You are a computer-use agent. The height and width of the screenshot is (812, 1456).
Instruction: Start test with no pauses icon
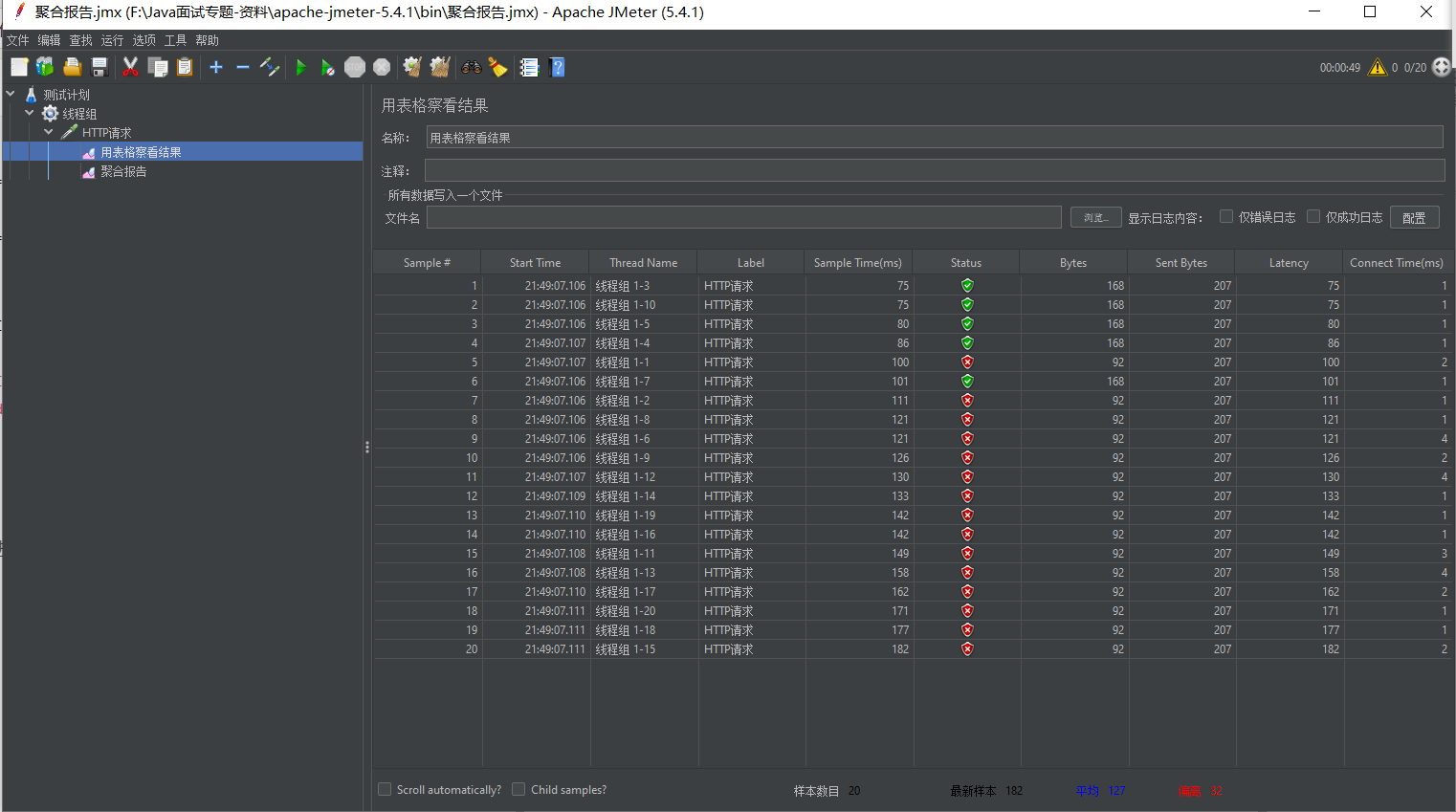point(328,67)
